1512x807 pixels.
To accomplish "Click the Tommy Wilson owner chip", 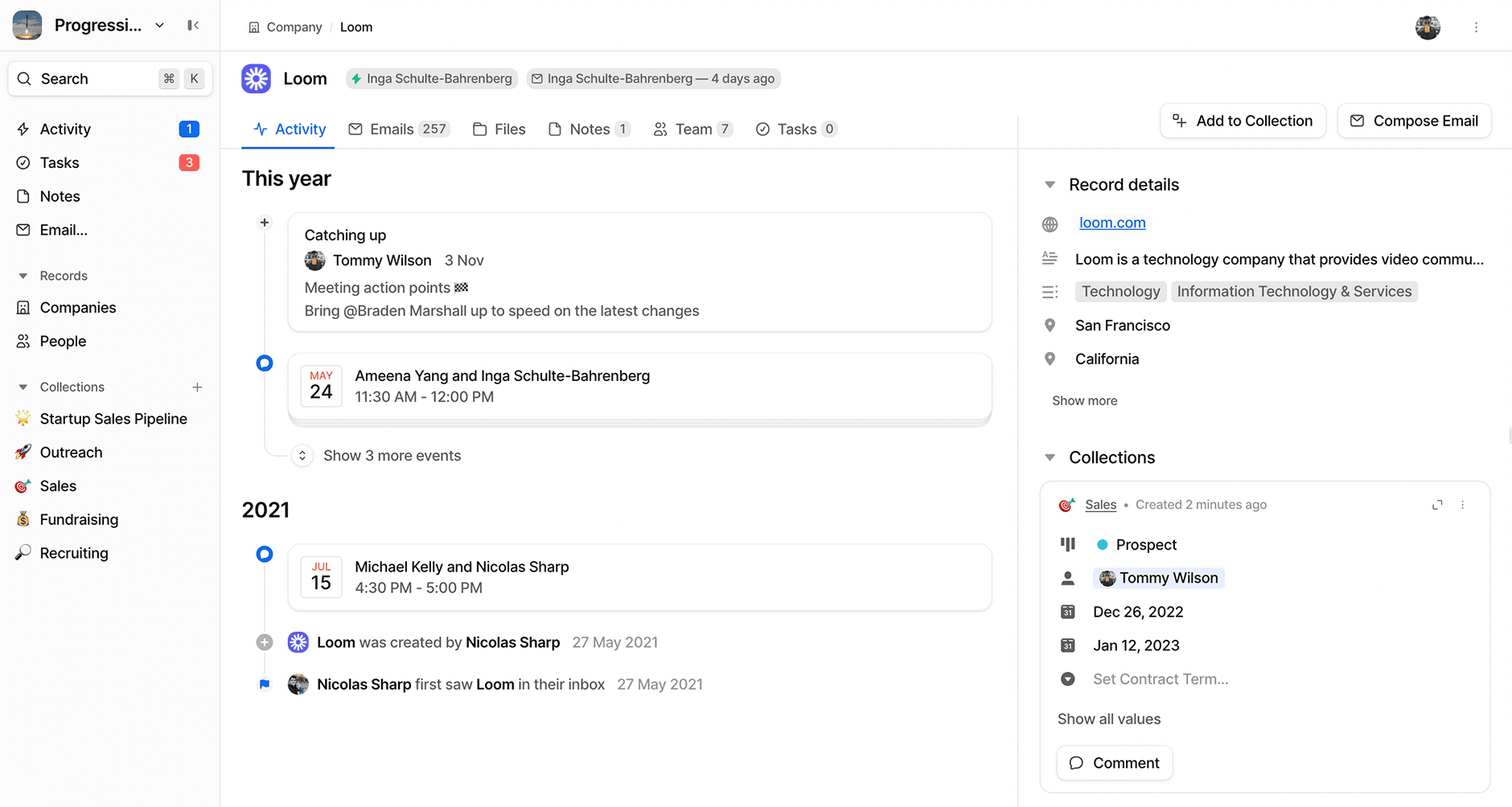I will point(1158,578).
